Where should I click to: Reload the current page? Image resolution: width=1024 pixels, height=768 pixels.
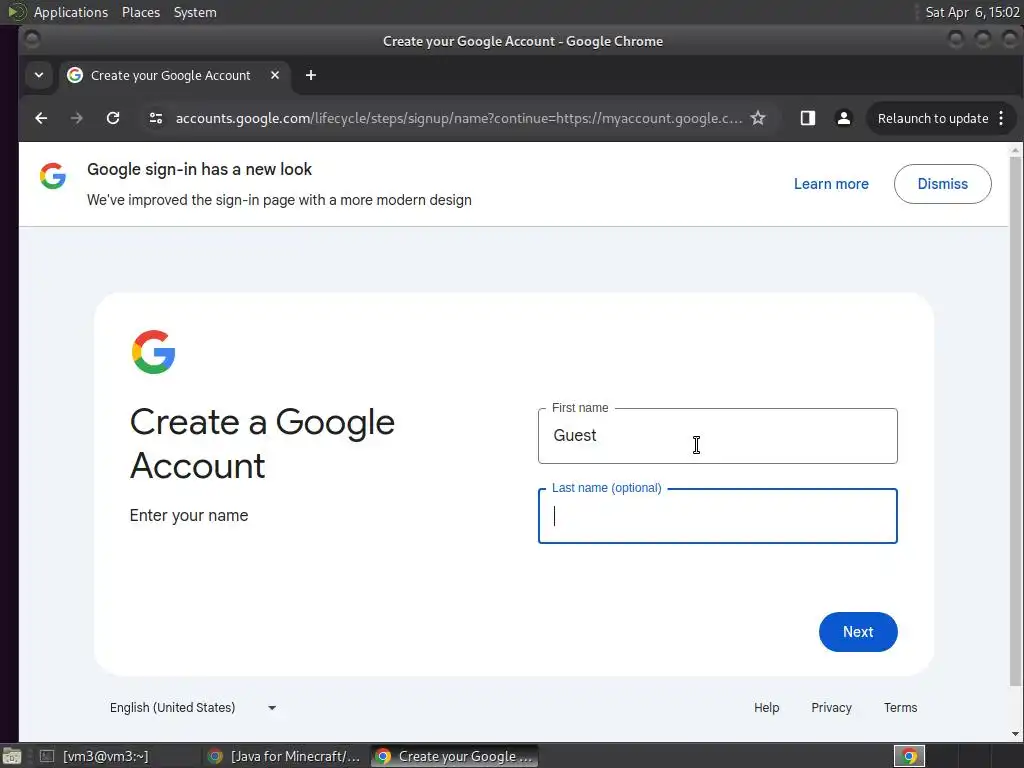[113, 118]
